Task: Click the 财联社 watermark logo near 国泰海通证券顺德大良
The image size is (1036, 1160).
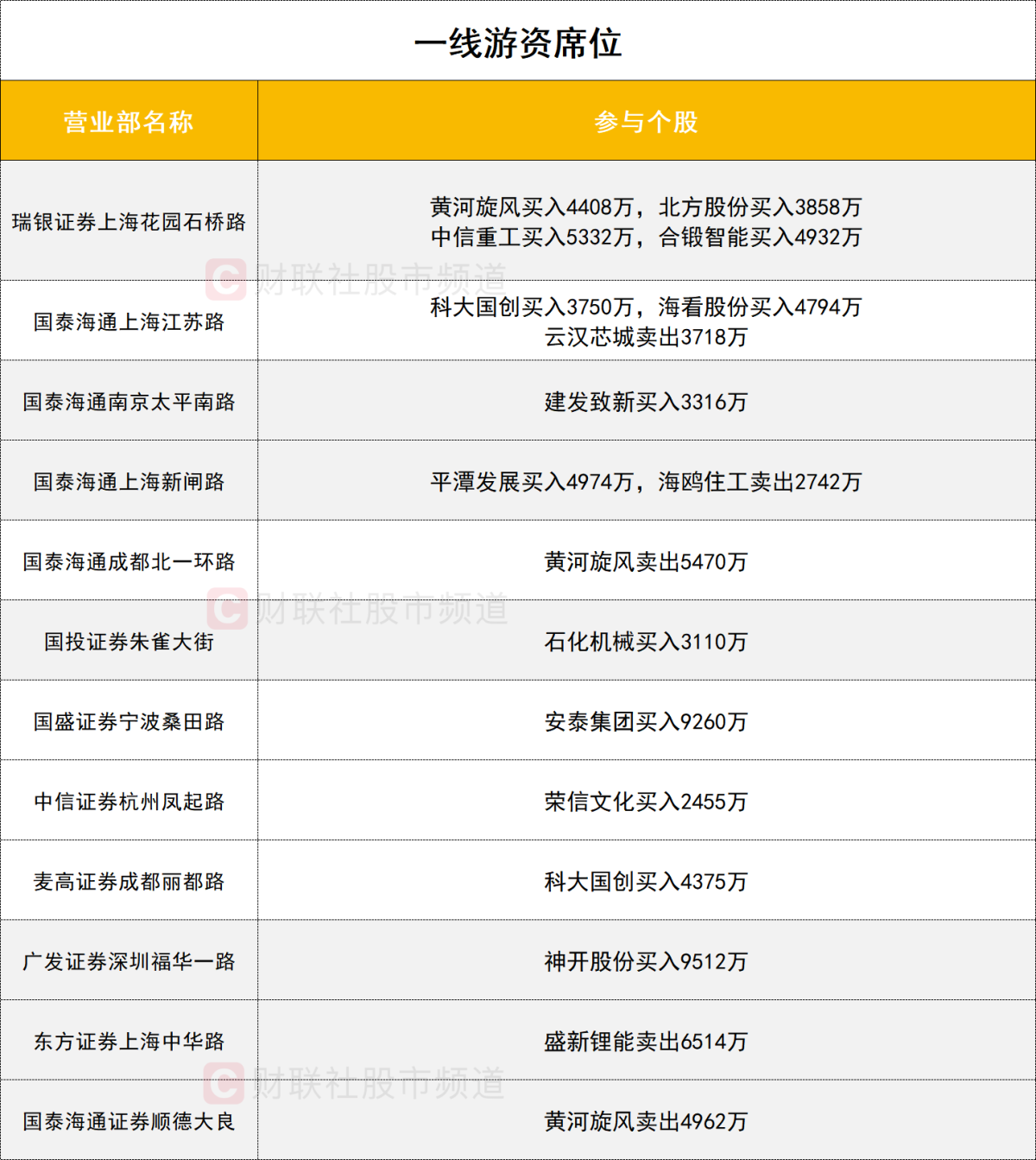Action: (x=224, y=1083)
